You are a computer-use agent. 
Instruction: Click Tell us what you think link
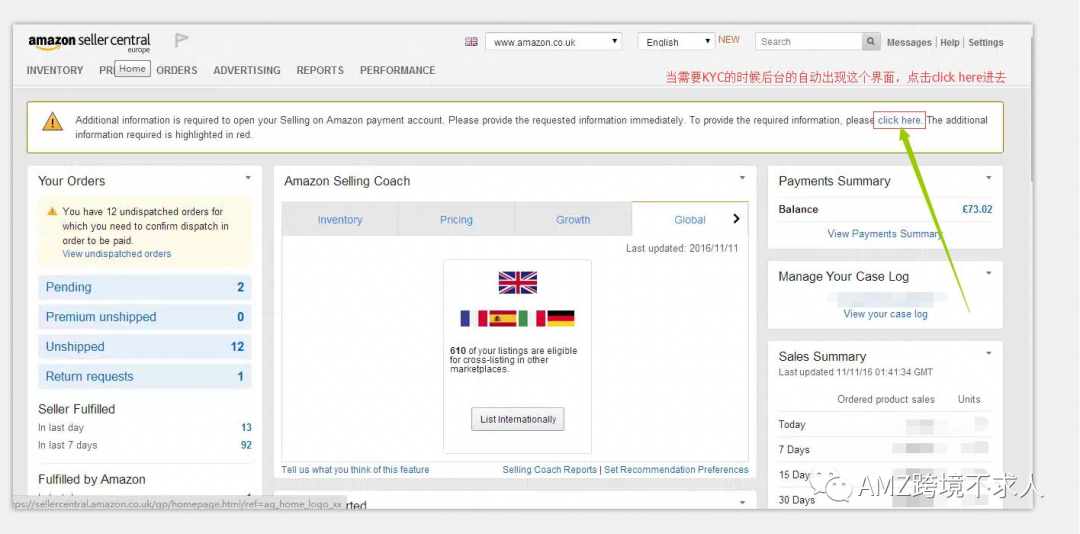click(355, 470)
